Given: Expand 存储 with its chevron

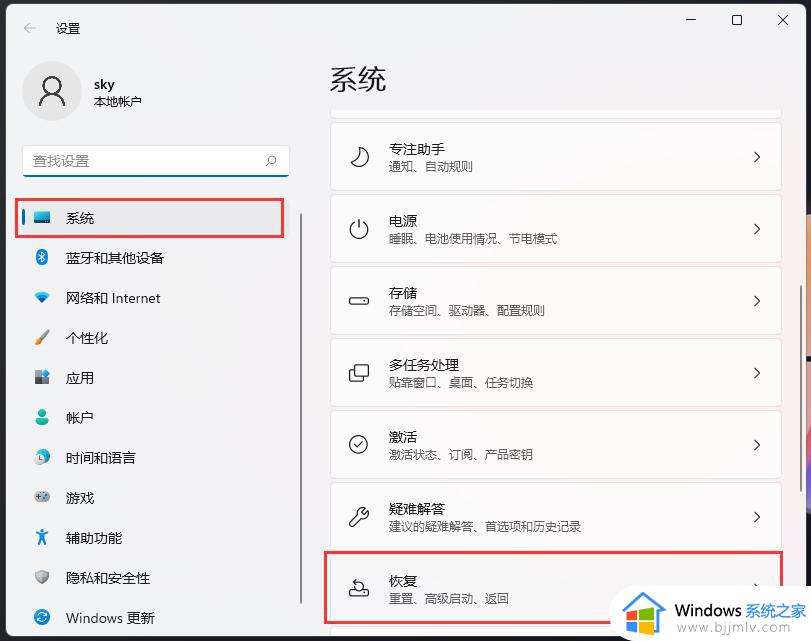Looking at the screenshot, I should coord(757,301).
